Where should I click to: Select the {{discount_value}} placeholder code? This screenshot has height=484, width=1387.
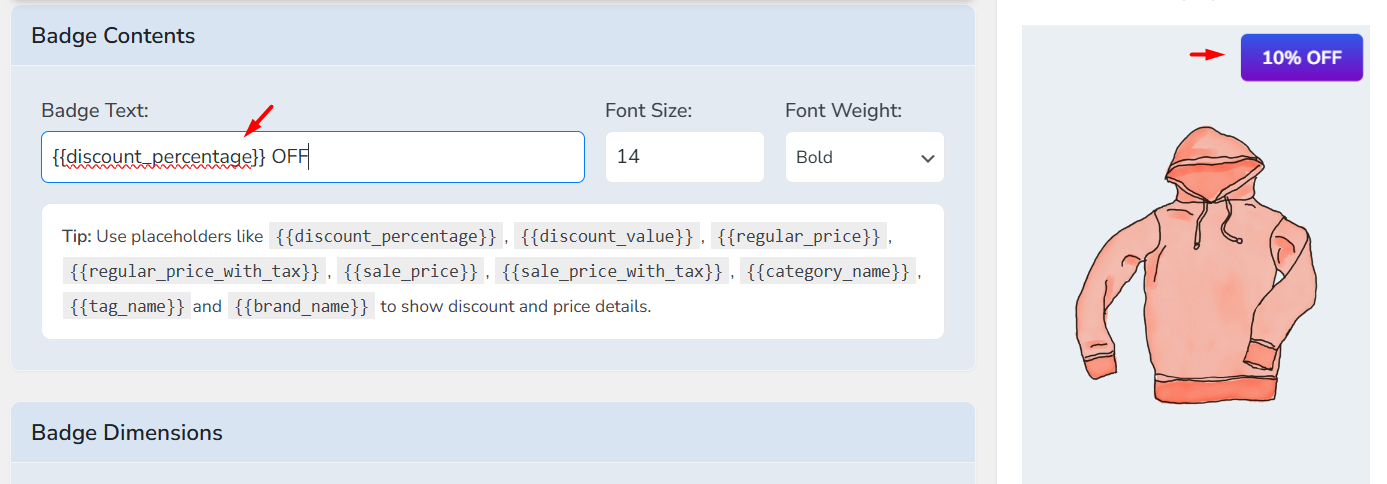point(607,237)
